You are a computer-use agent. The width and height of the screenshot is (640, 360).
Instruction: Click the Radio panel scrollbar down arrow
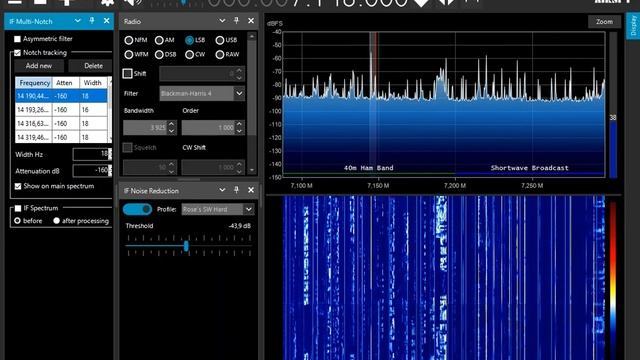pos(252,170)
